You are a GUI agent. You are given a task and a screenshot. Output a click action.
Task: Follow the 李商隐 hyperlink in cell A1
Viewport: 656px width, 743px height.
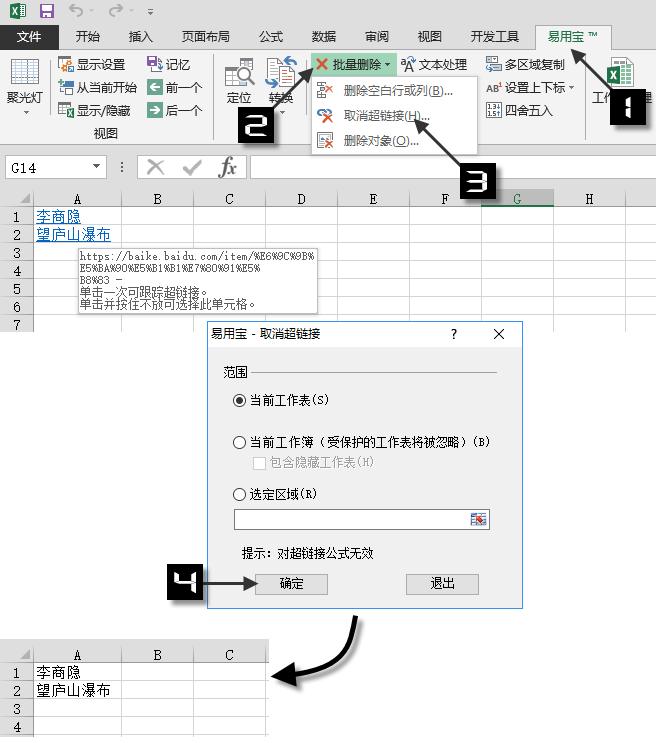pyautogui.click(x=58, y=217)
